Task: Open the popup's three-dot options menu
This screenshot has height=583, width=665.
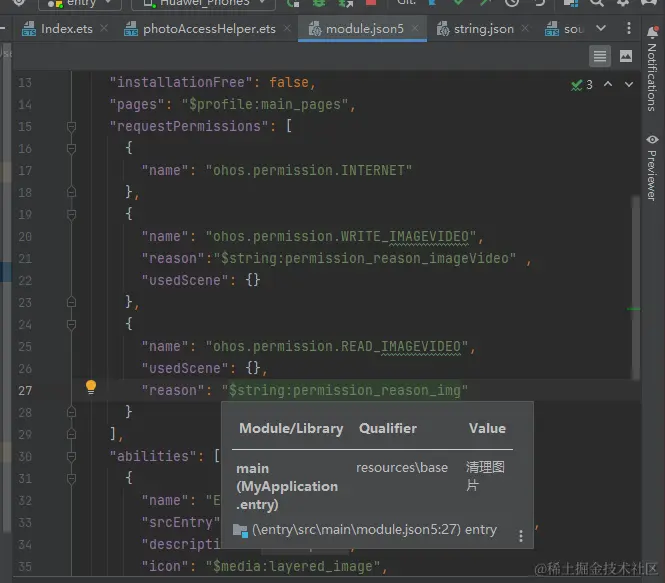Action: [x=521, y=536]
